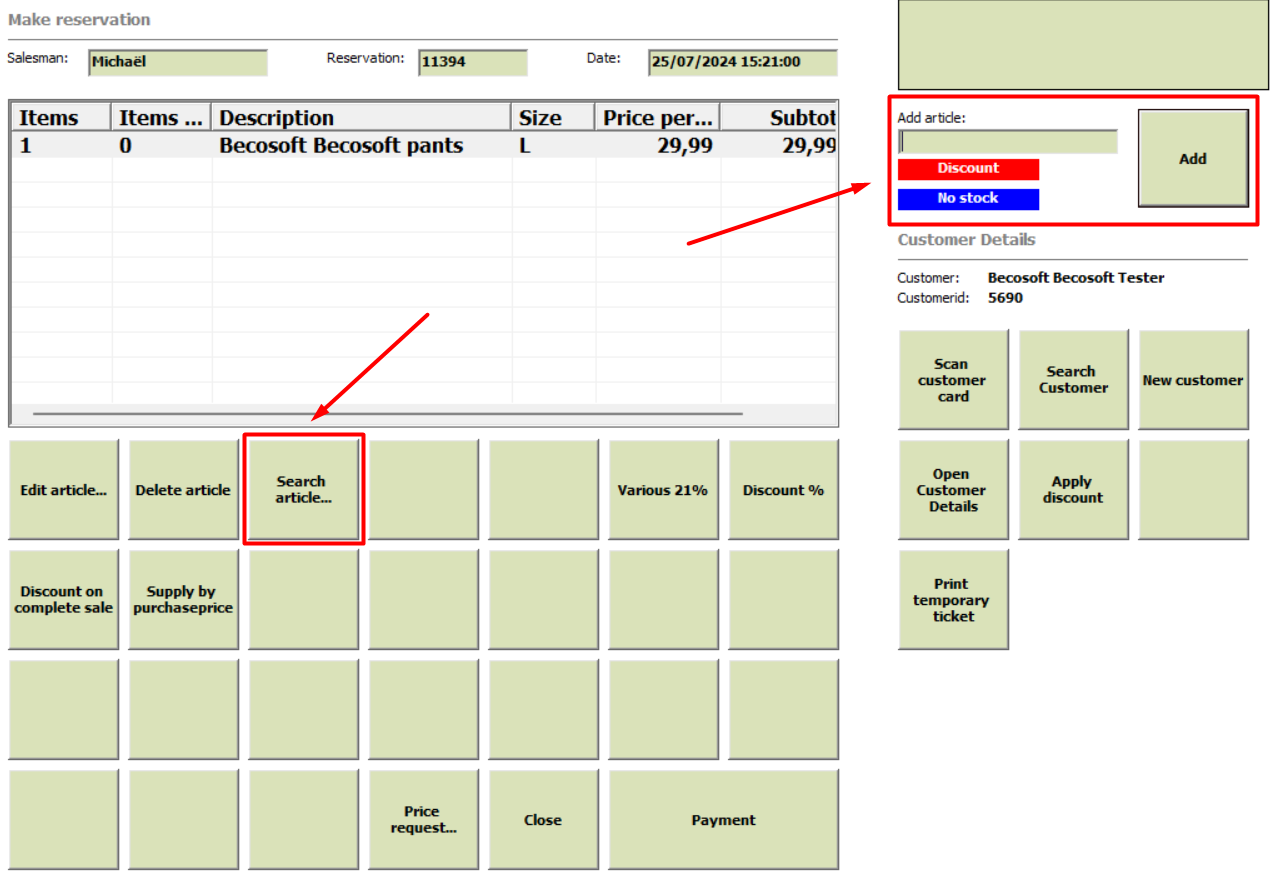
Task: Click the Customerid value 5690
Action: [1005, 298]
